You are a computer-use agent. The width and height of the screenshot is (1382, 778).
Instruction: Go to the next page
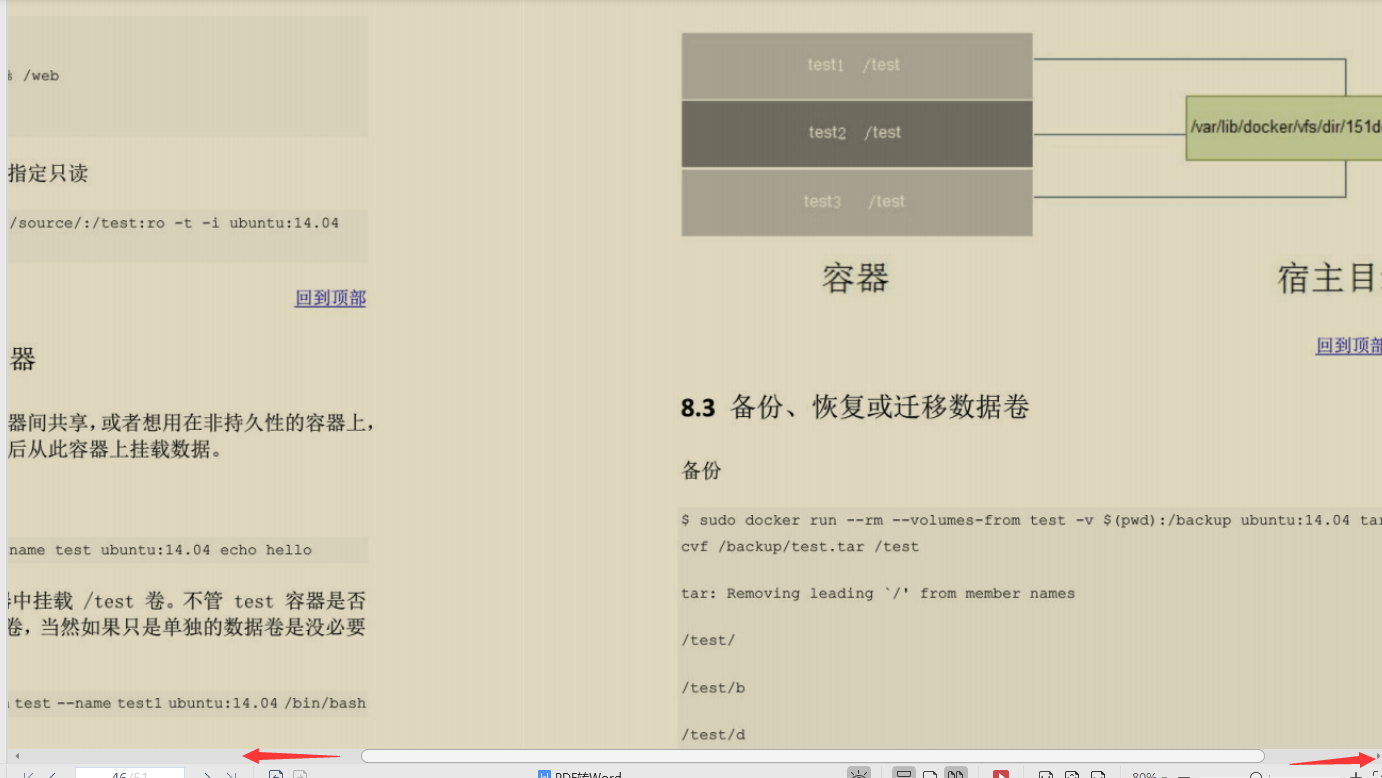[x=207, y=773]
